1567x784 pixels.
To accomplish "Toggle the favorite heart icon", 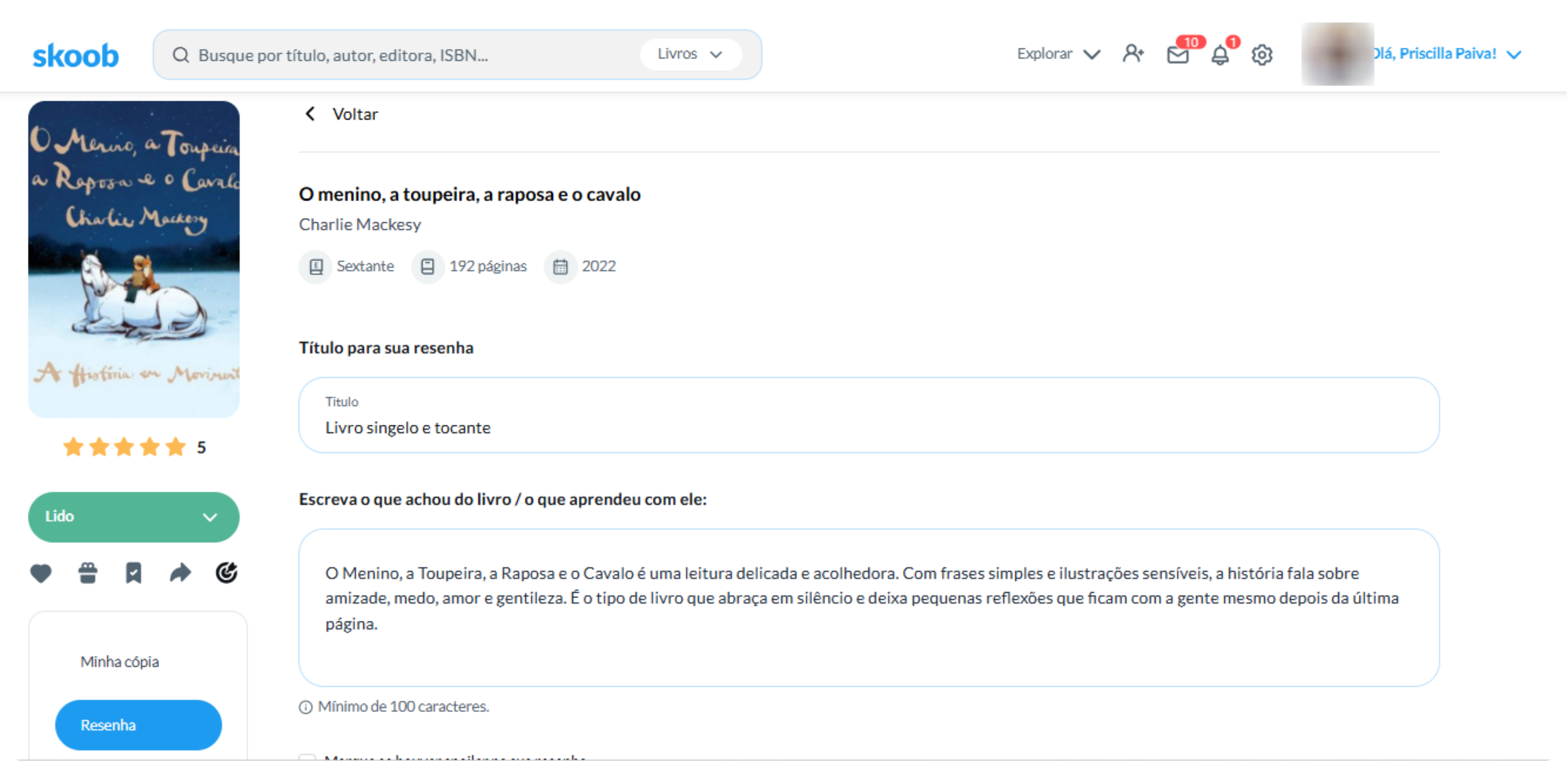I will pos(41,573).
